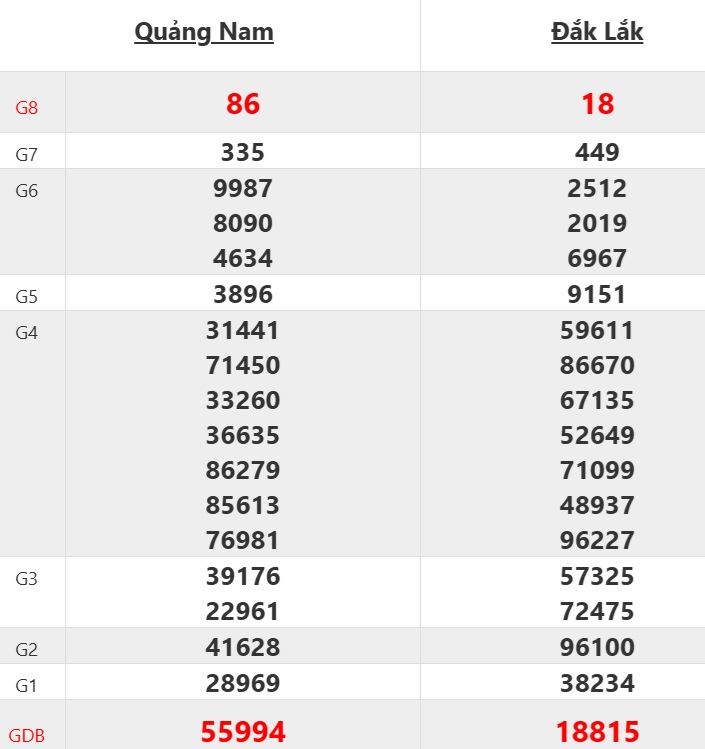Click the G6 prize row label

(27, 190)
